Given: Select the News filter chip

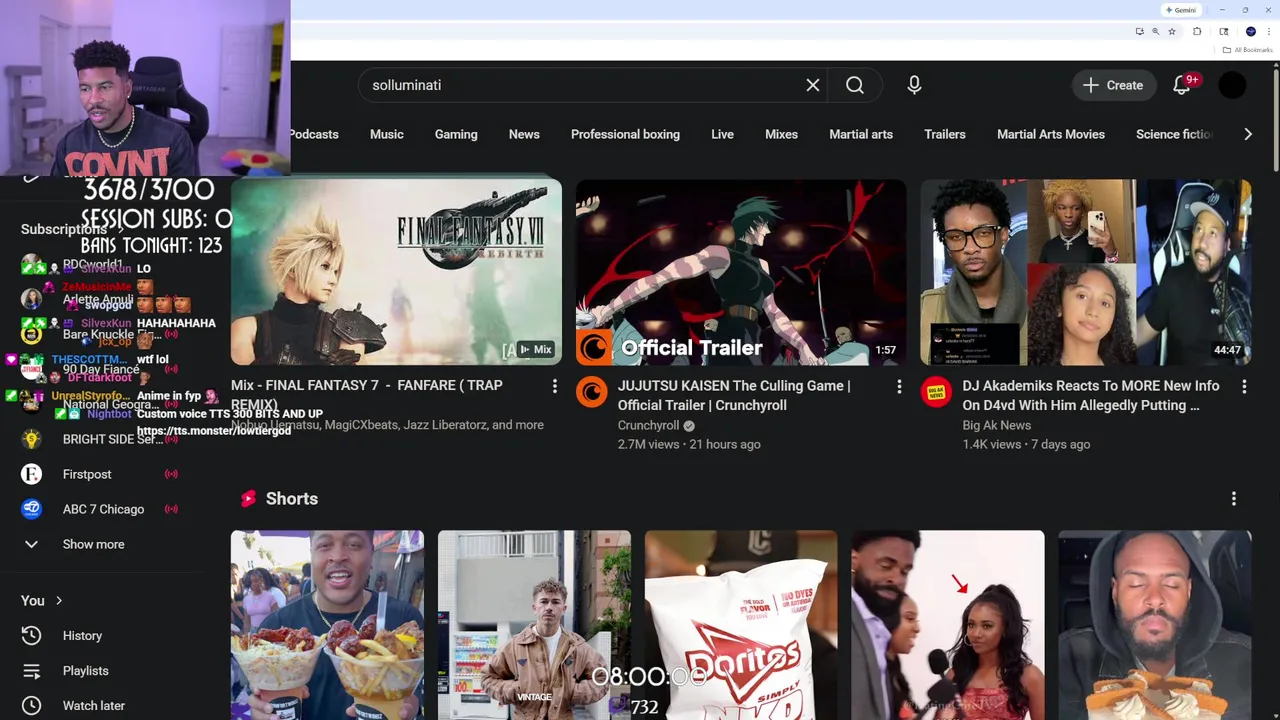Looking at the screenshot, I should pos(524,134).
